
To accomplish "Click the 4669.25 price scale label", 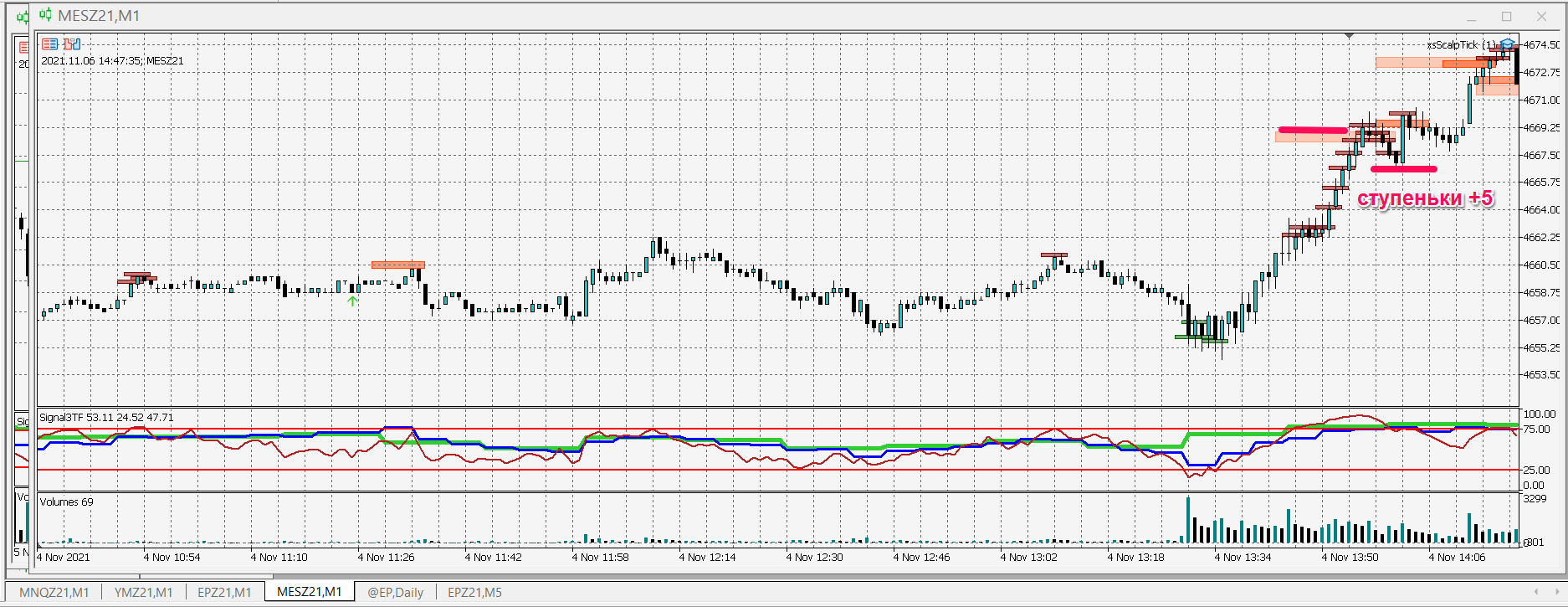I will pyautogui.click(x=1541, y=128).
